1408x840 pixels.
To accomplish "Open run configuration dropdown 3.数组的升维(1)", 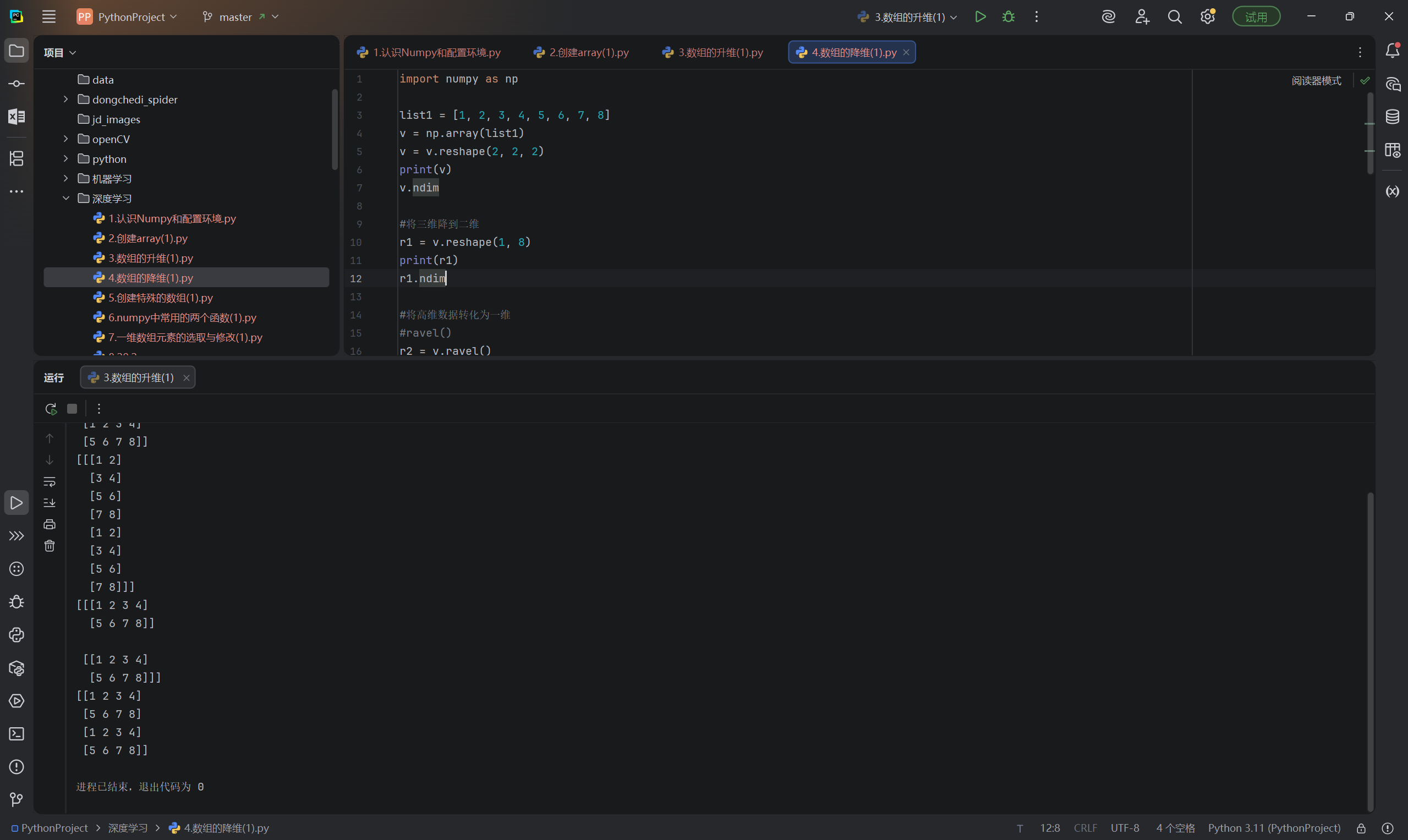I will 907,17.
